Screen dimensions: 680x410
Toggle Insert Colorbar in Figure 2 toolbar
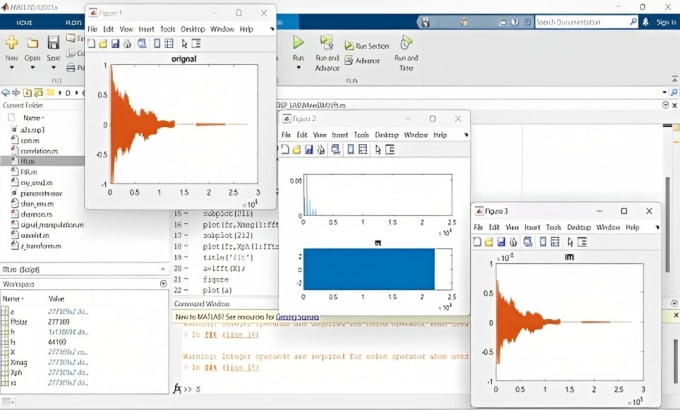(x=351, y=150)
